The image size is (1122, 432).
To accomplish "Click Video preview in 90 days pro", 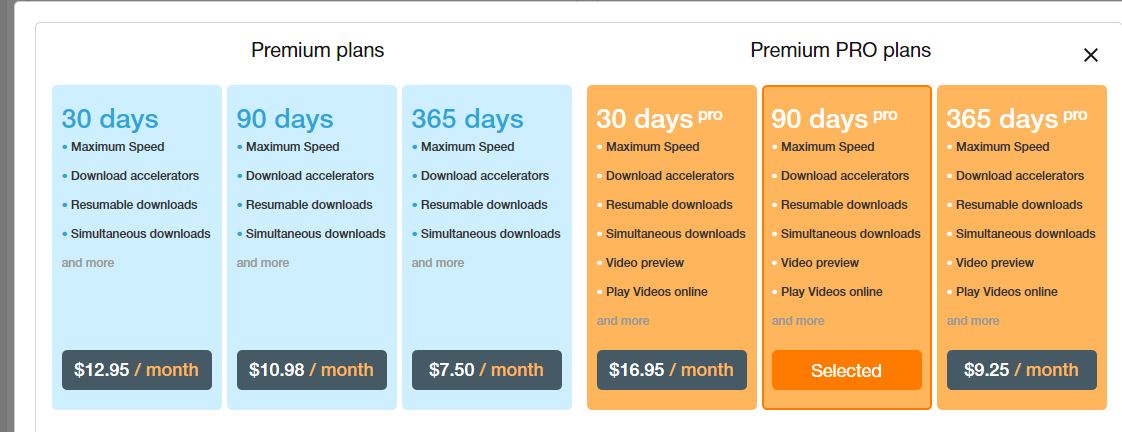I will [x=820, y=262].
